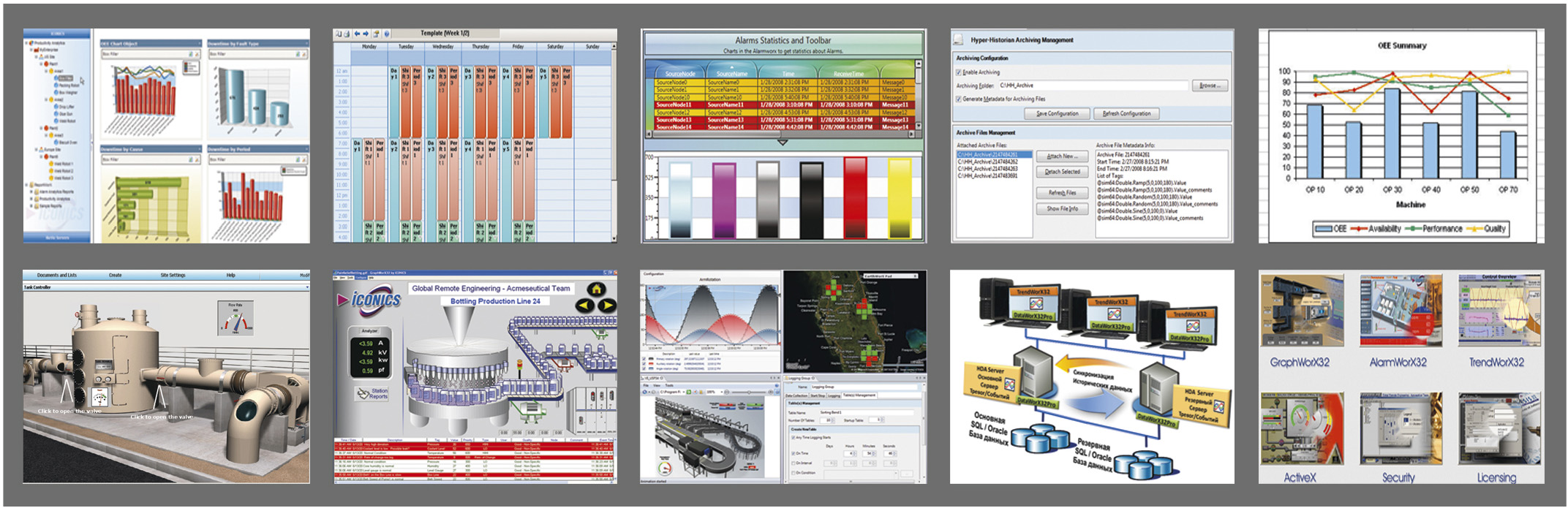Click the Hyper-Historian Archiving Management title icon
Screen dimensions: 1568x508
pos(960,40)
